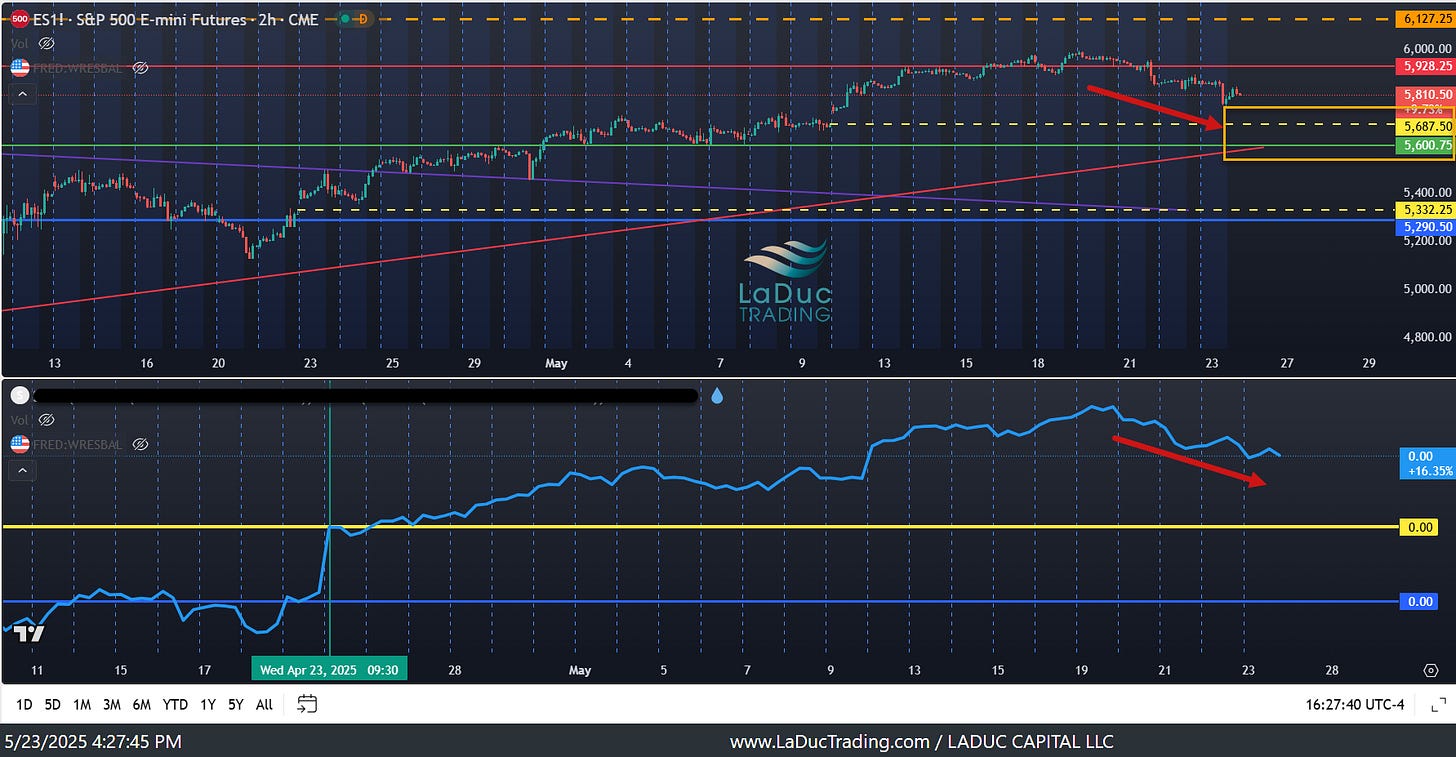Image resolution: width=1456 pixels, height=757 pixels.
Task: Click the blue water drop icon
Action: tap(716, 396)
